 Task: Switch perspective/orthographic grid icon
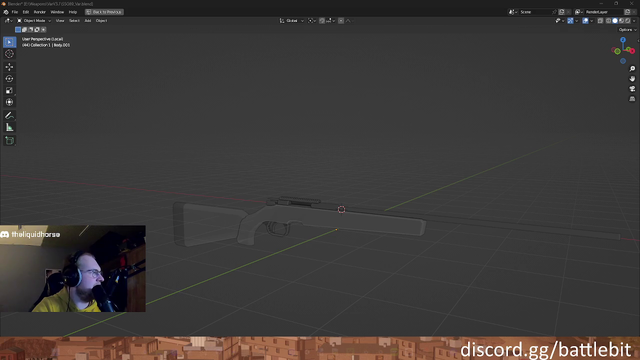(632, 99)
